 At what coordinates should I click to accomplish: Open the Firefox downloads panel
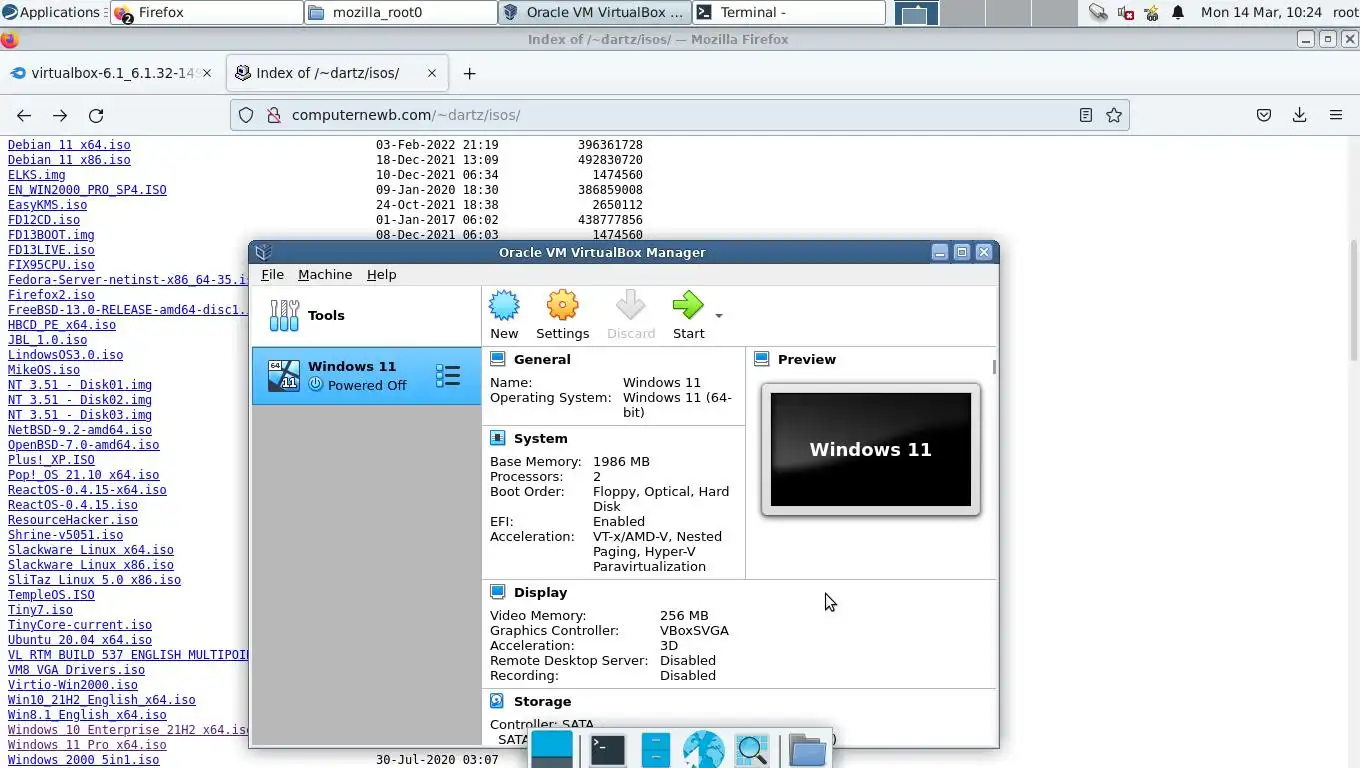[x=1300, y=115]
